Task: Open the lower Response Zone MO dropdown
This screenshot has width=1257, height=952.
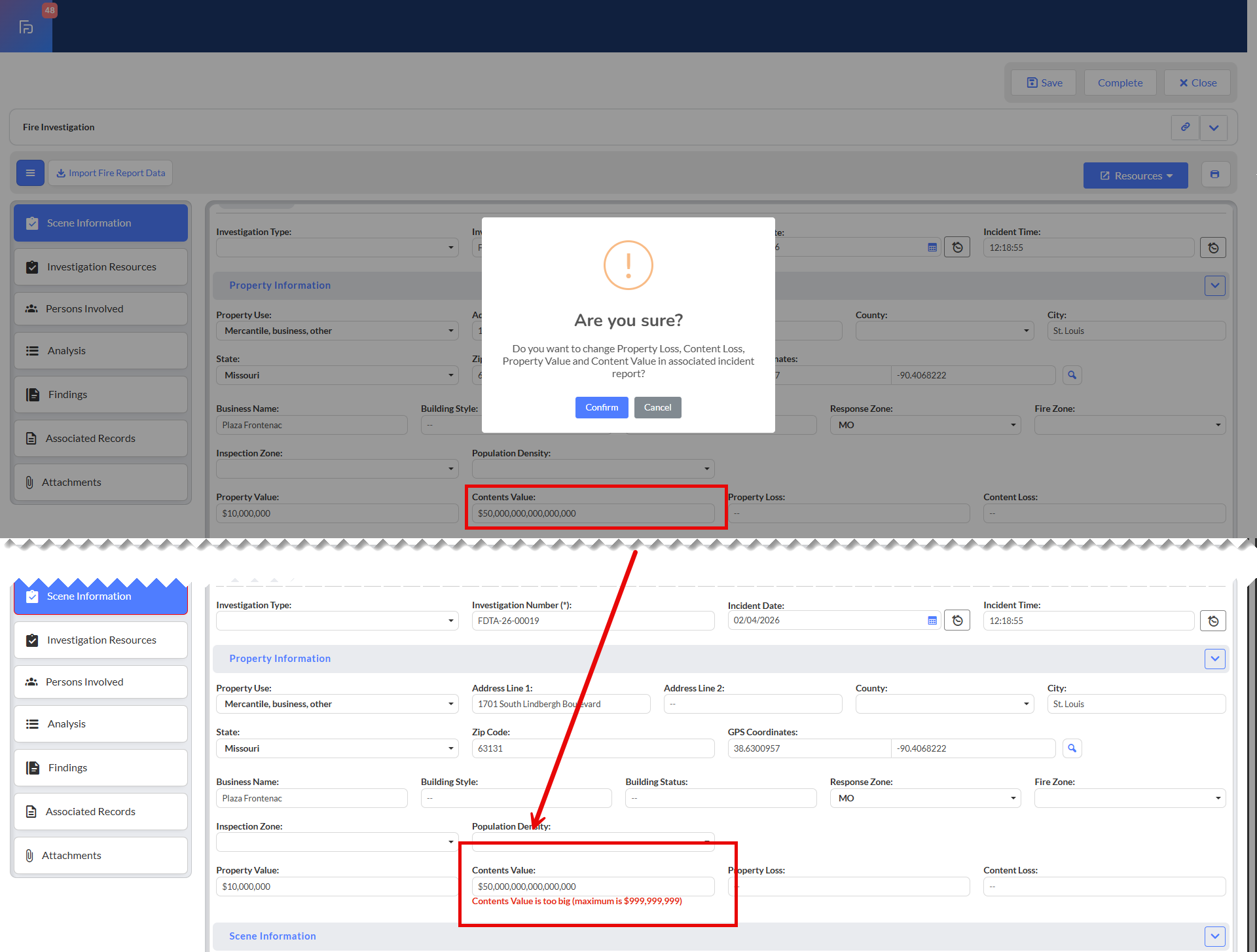Action: 925,798
